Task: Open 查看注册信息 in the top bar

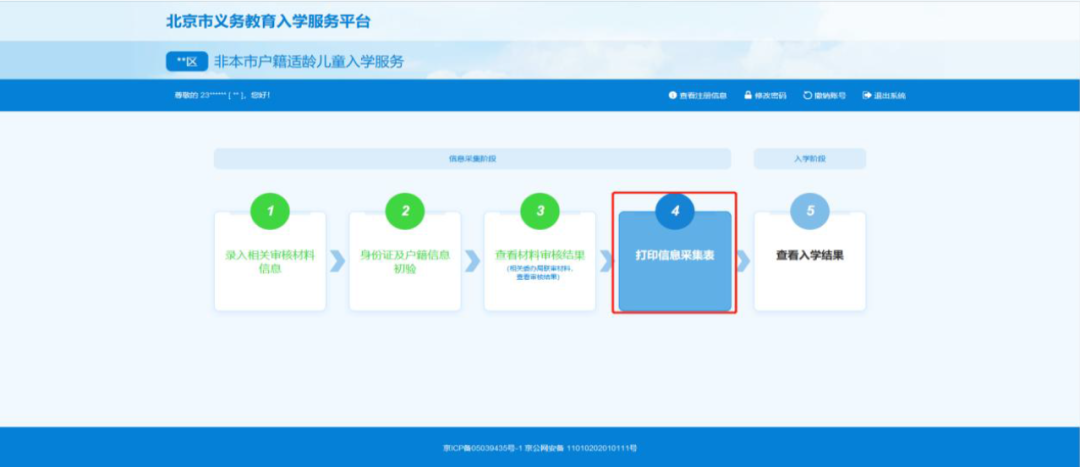Action: tap(697, 96)
